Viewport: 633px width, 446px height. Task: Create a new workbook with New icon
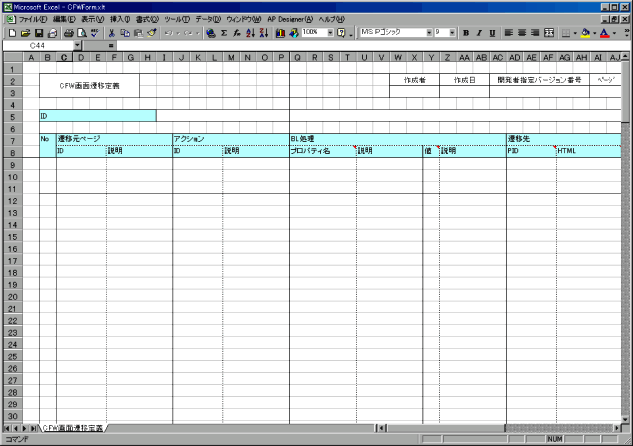click(12, 33)
